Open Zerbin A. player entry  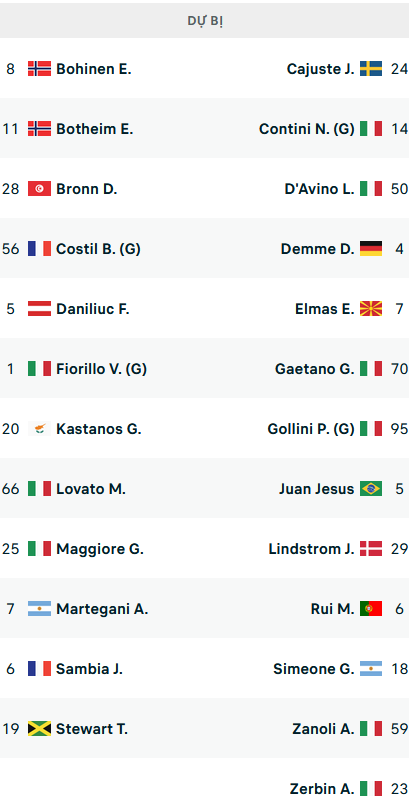point(322,789)
